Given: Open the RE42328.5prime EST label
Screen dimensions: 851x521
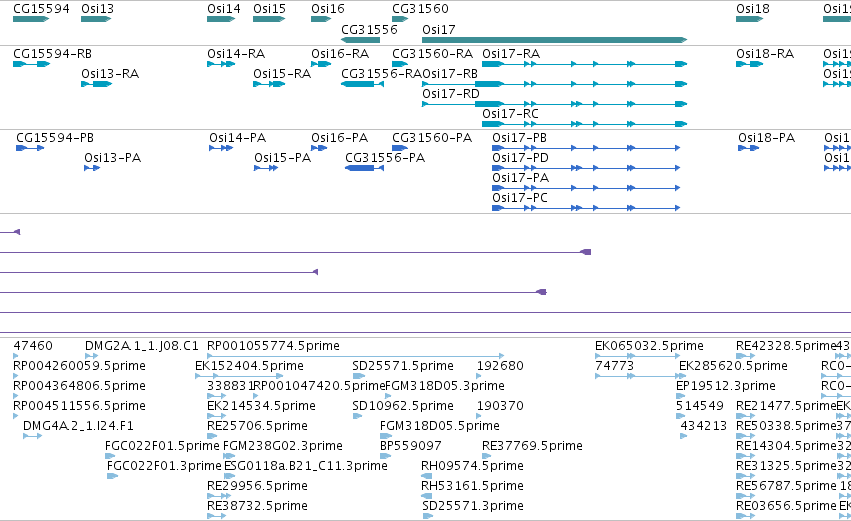Looking at the screenshot, I should [786, 346].
